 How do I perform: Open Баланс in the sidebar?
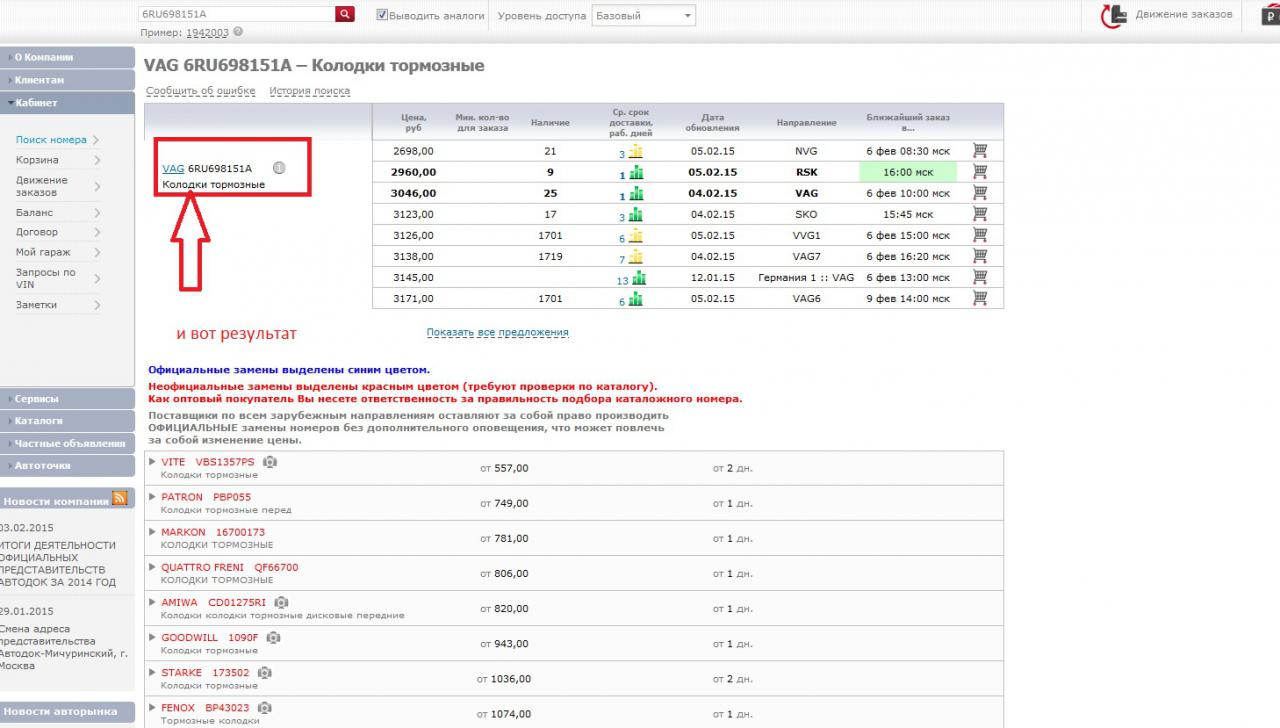pos(35,212)
